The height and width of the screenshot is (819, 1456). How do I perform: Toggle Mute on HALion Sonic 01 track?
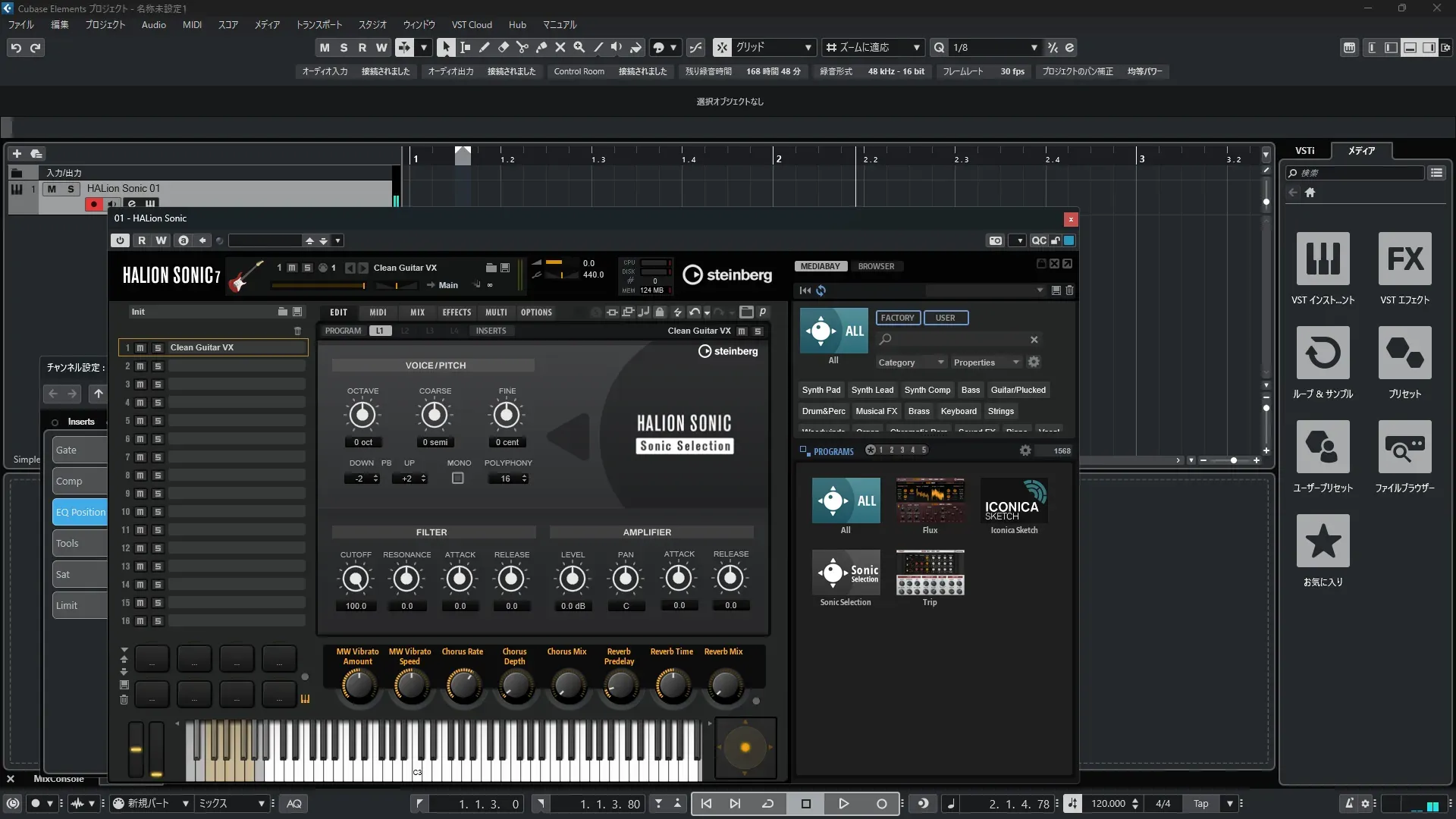tap(52, 189)
